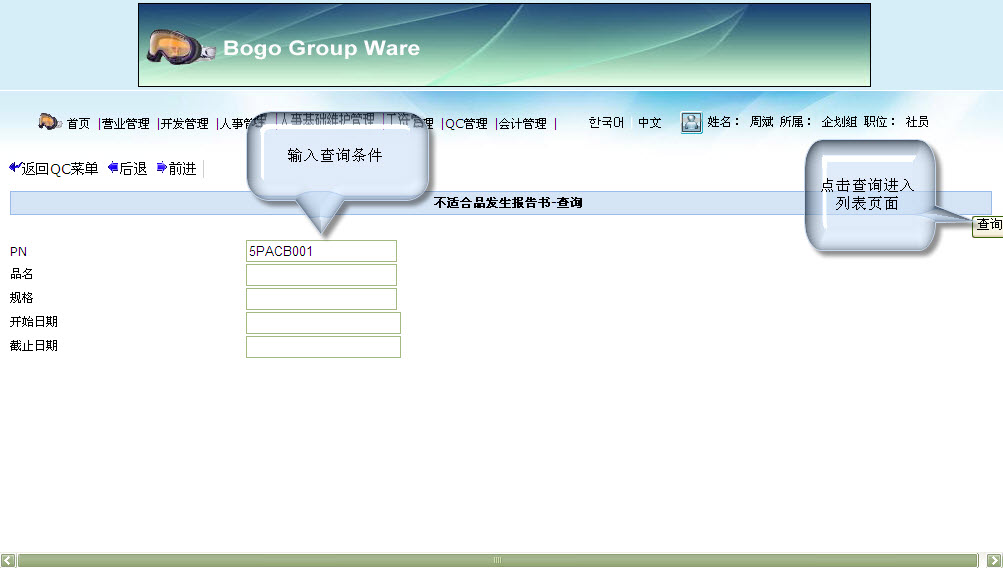Focus the 规格 input field

pyautogui.click(x=321, y=299)
